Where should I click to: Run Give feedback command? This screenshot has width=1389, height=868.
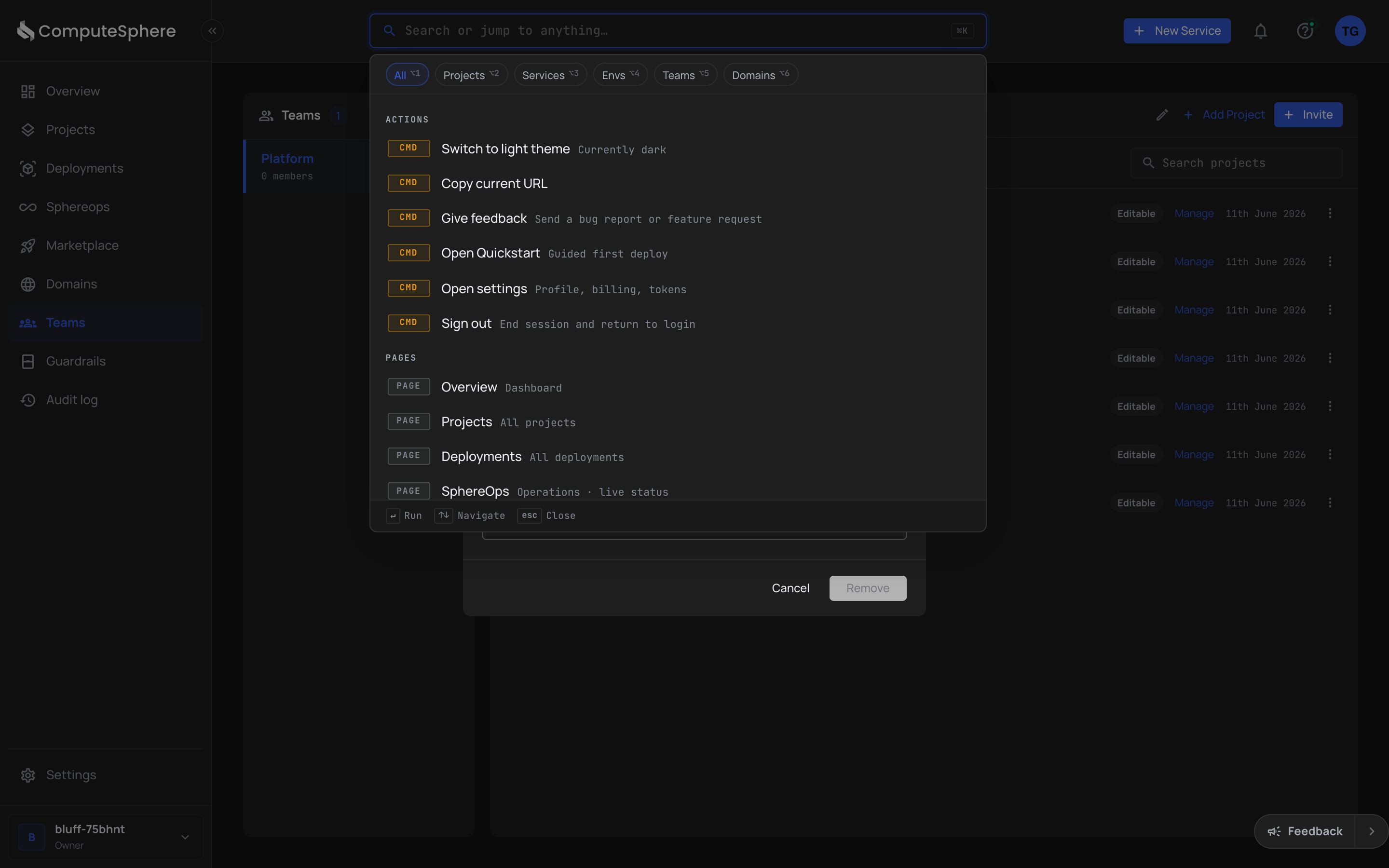pyautogui.click(x=678, y=218)
